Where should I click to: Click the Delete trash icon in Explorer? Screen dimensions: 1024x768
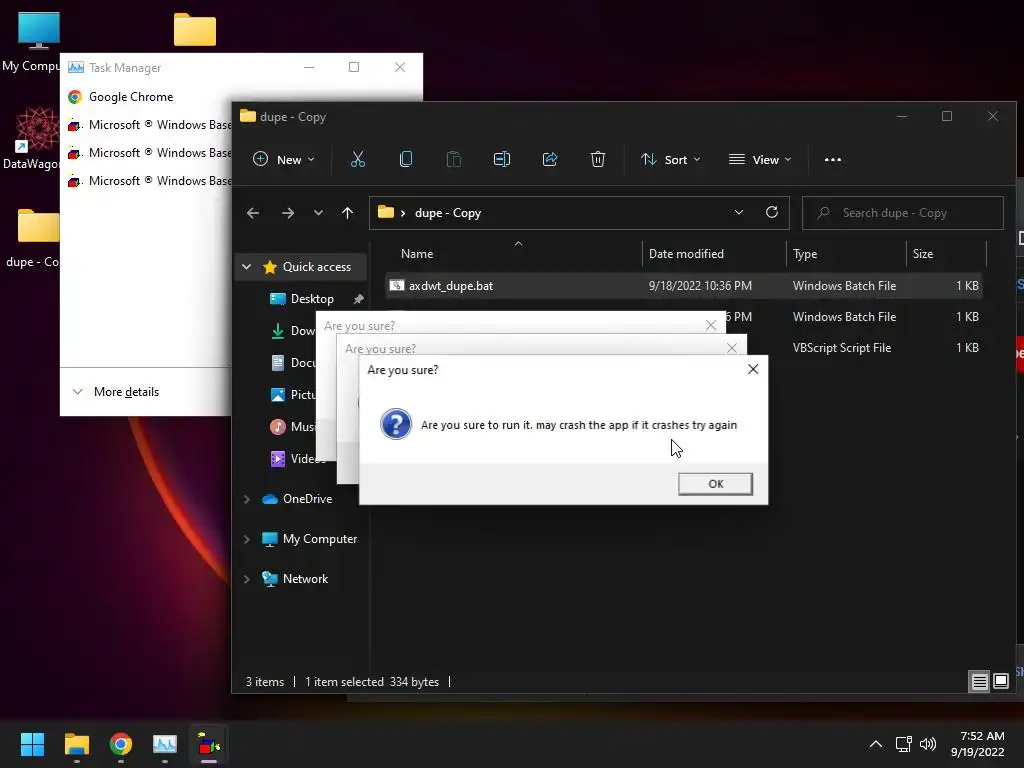pyautogui.click(x=598, y=159)
